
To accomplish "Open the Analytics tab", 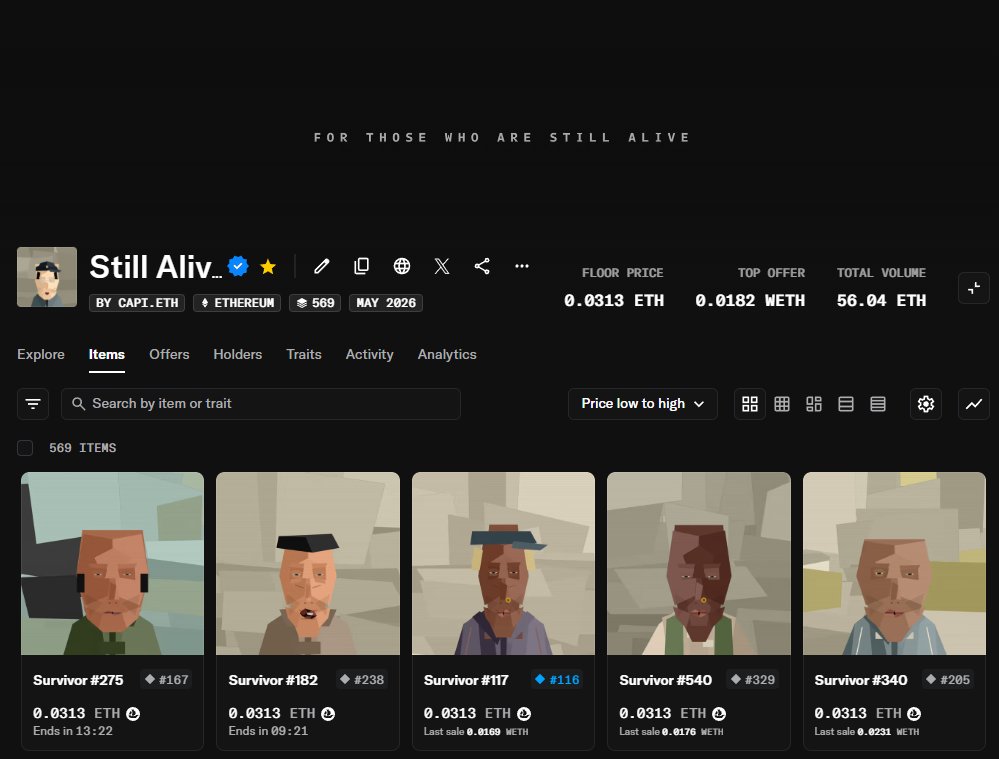I will [x=447, y=354].
